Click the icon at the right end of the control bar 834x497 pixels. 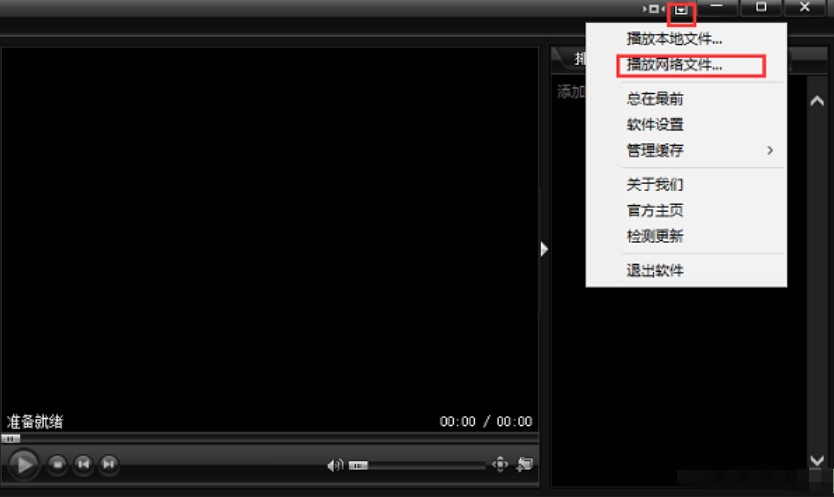pos(524,465)
